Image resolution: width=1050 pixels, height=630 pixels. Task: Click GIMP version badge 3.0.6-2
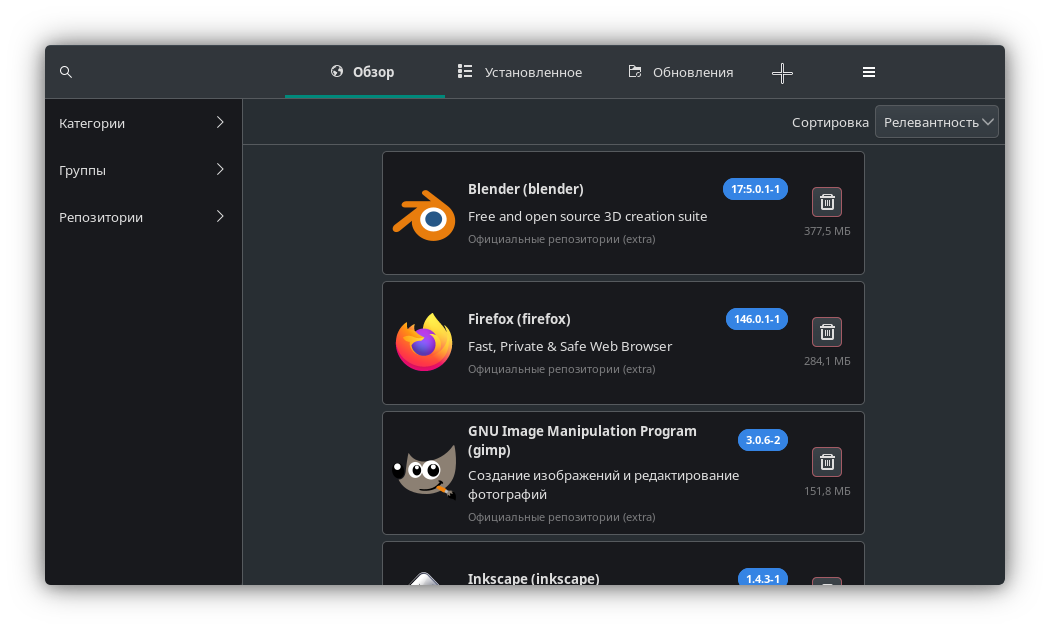763,440
